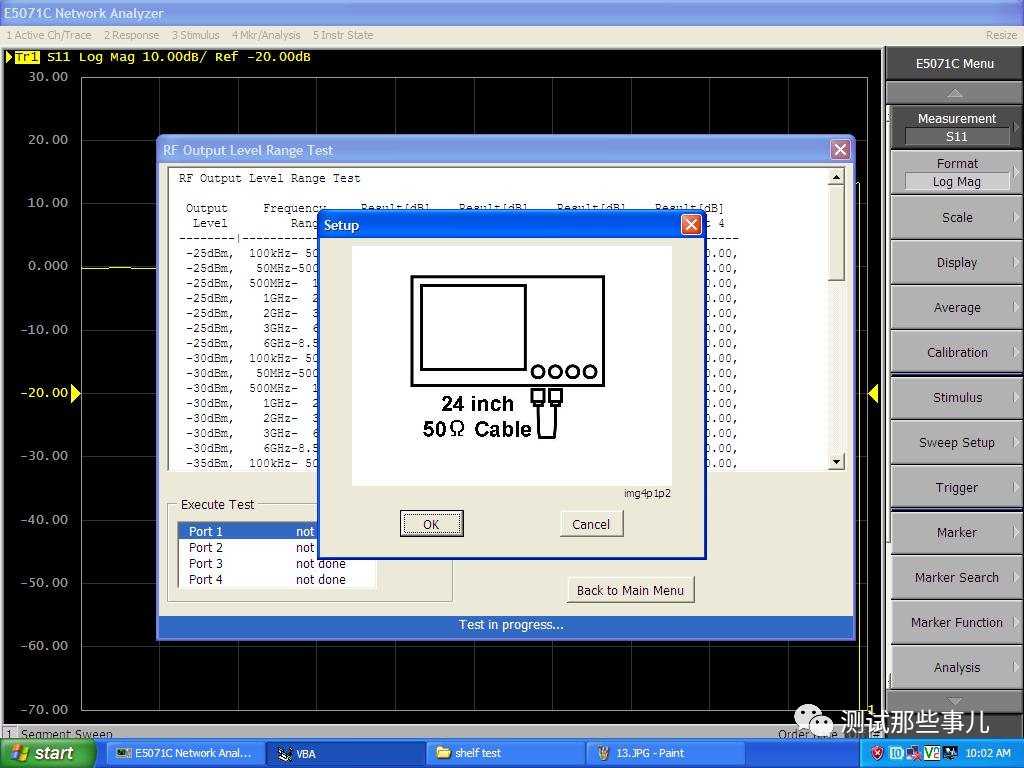This screenshot has width=1024, height=768.
Task: Open the 5 Instr State menu
Action: (343, 35)
